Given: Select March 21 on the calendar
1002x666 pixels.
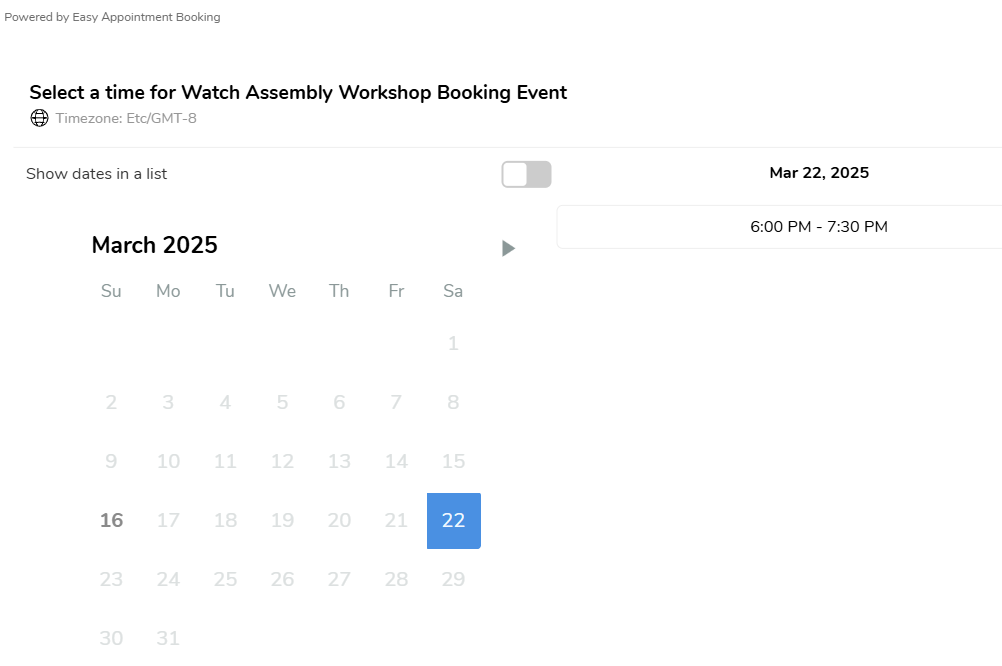Looking at the screenshot, I should coord(396,520).
